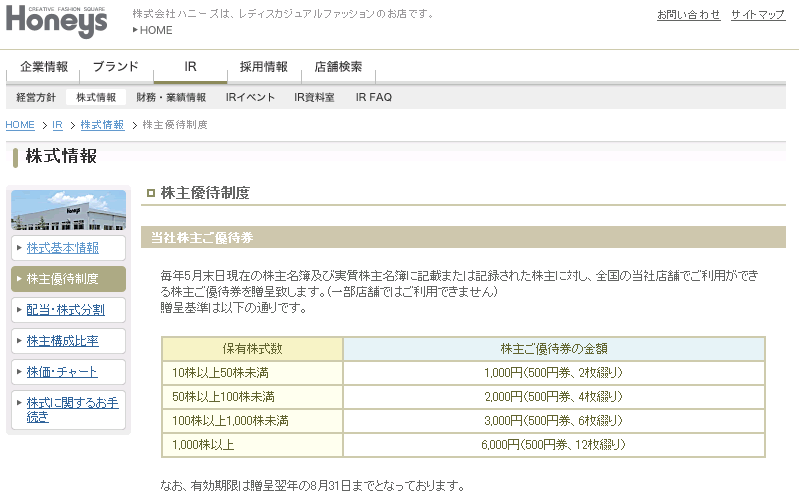Image resolution: width=799 pixels, height=499 pixels.
Task: Click the building photo thumbnail in sidebar
Action: [x=68, y=210]
